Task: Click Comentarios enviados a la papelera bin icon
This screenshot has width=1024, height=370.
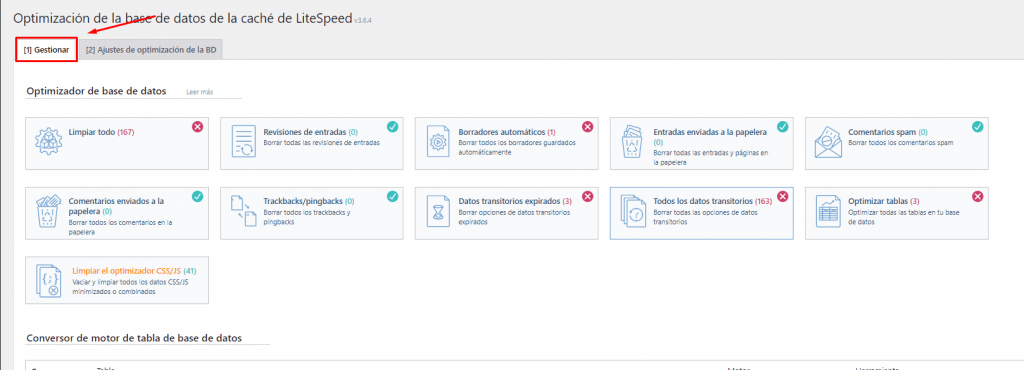Action: pos(47,211)
